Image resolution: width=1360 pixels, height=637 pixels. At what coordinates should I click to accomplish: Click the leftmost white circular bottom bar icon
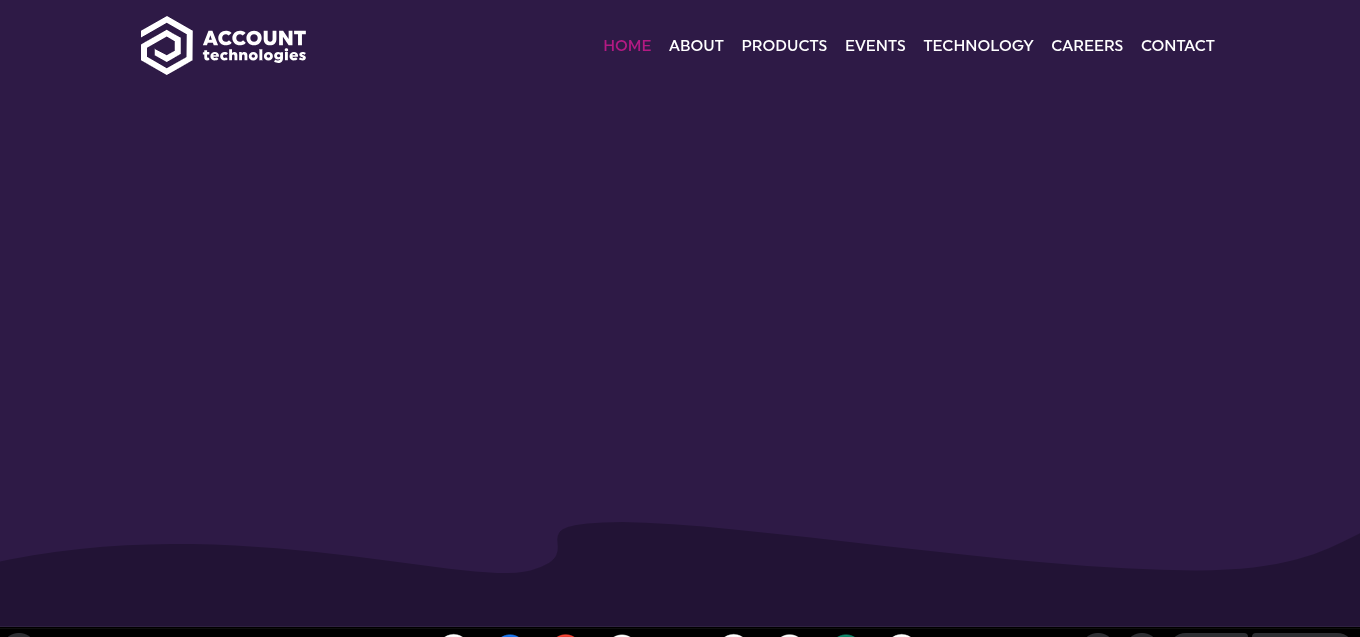click(x=454, y=634)
